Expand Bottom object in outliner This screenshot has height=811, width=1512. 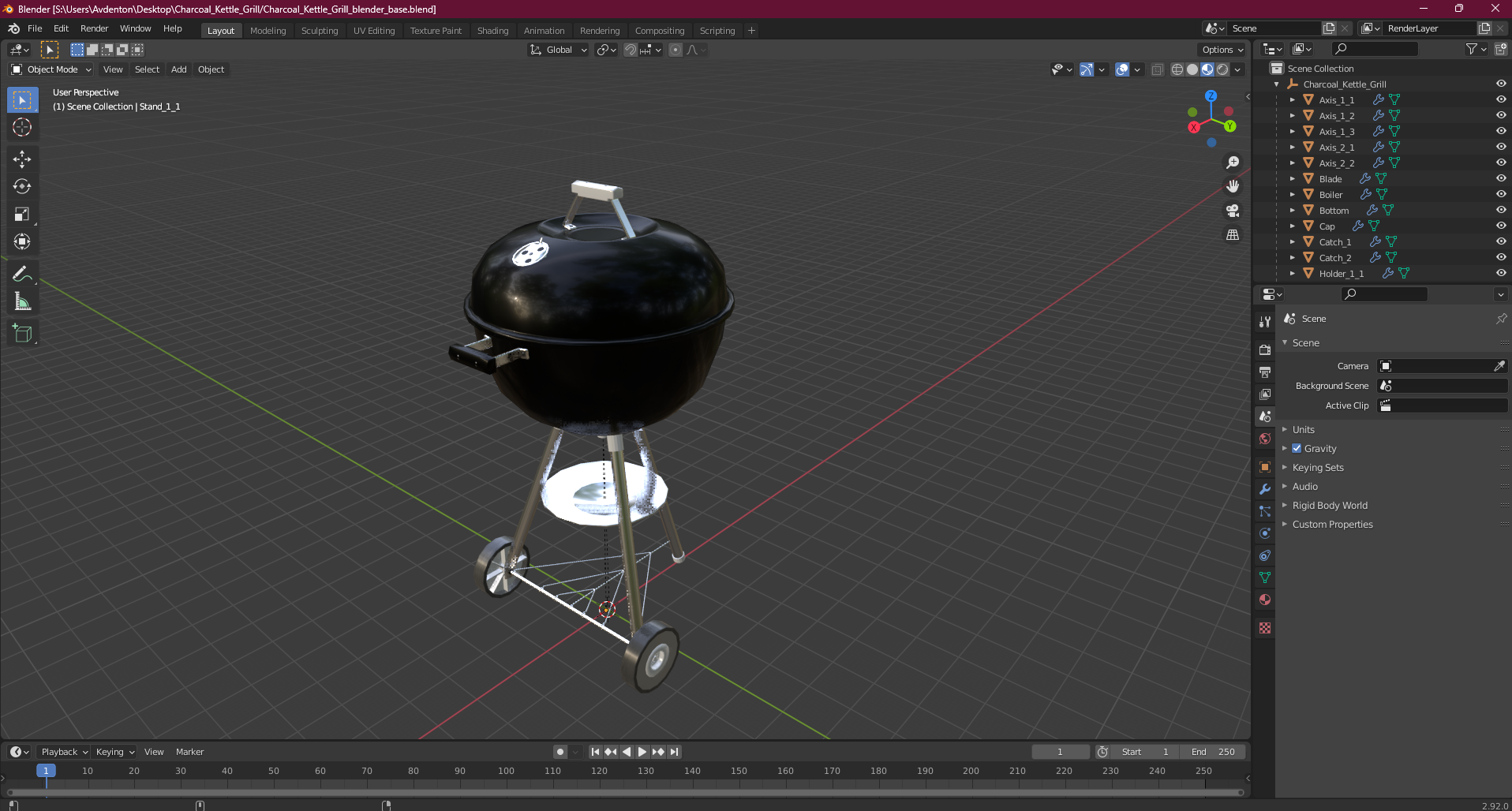pyautogui.click(x=1292, y=211)
